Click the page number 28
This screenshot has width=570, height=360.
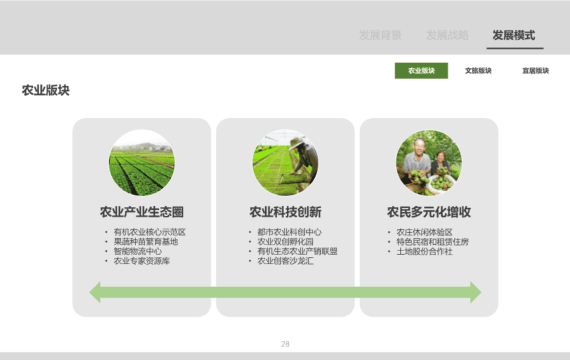[285, 344]
